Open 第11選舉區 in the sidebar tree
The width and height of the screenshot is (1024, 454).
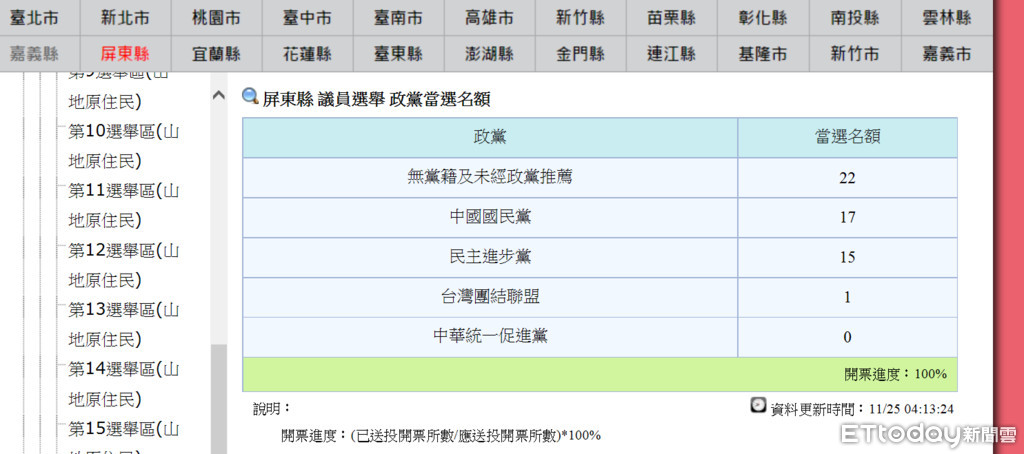123,191
